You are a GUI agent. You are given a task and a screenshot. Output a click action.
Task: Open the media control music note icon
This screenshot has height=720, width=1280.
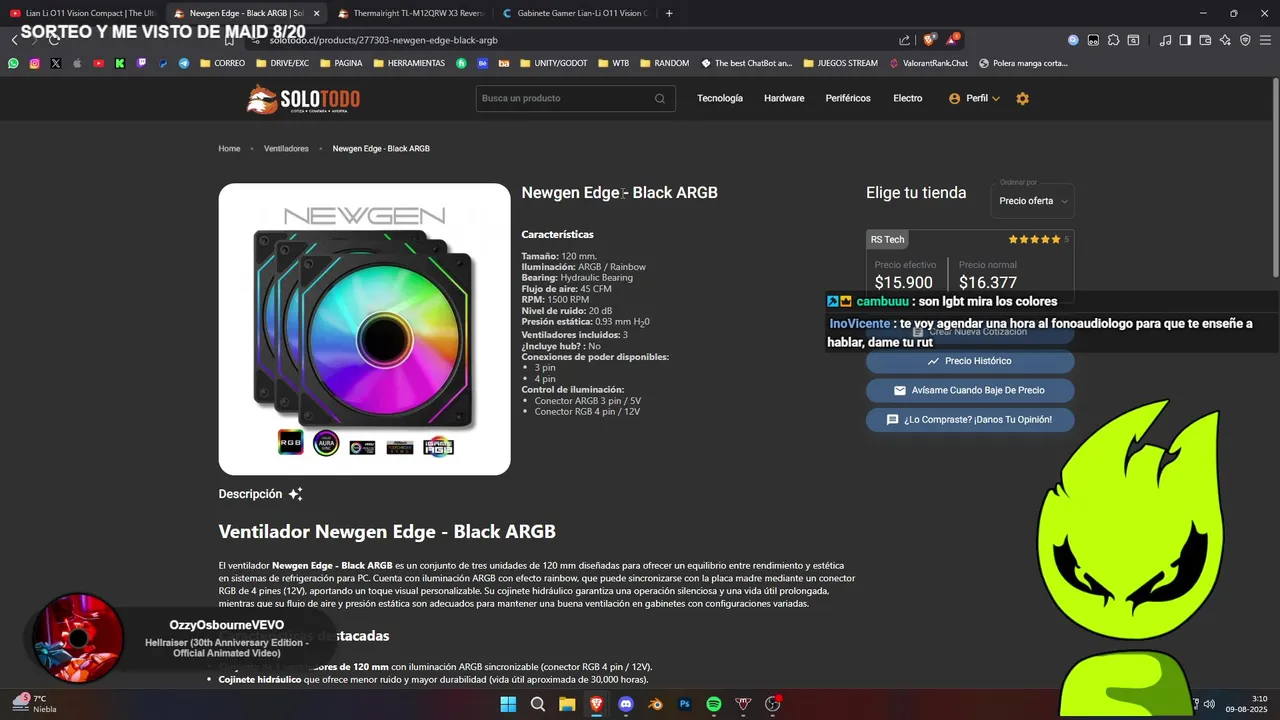point(1165,40)
